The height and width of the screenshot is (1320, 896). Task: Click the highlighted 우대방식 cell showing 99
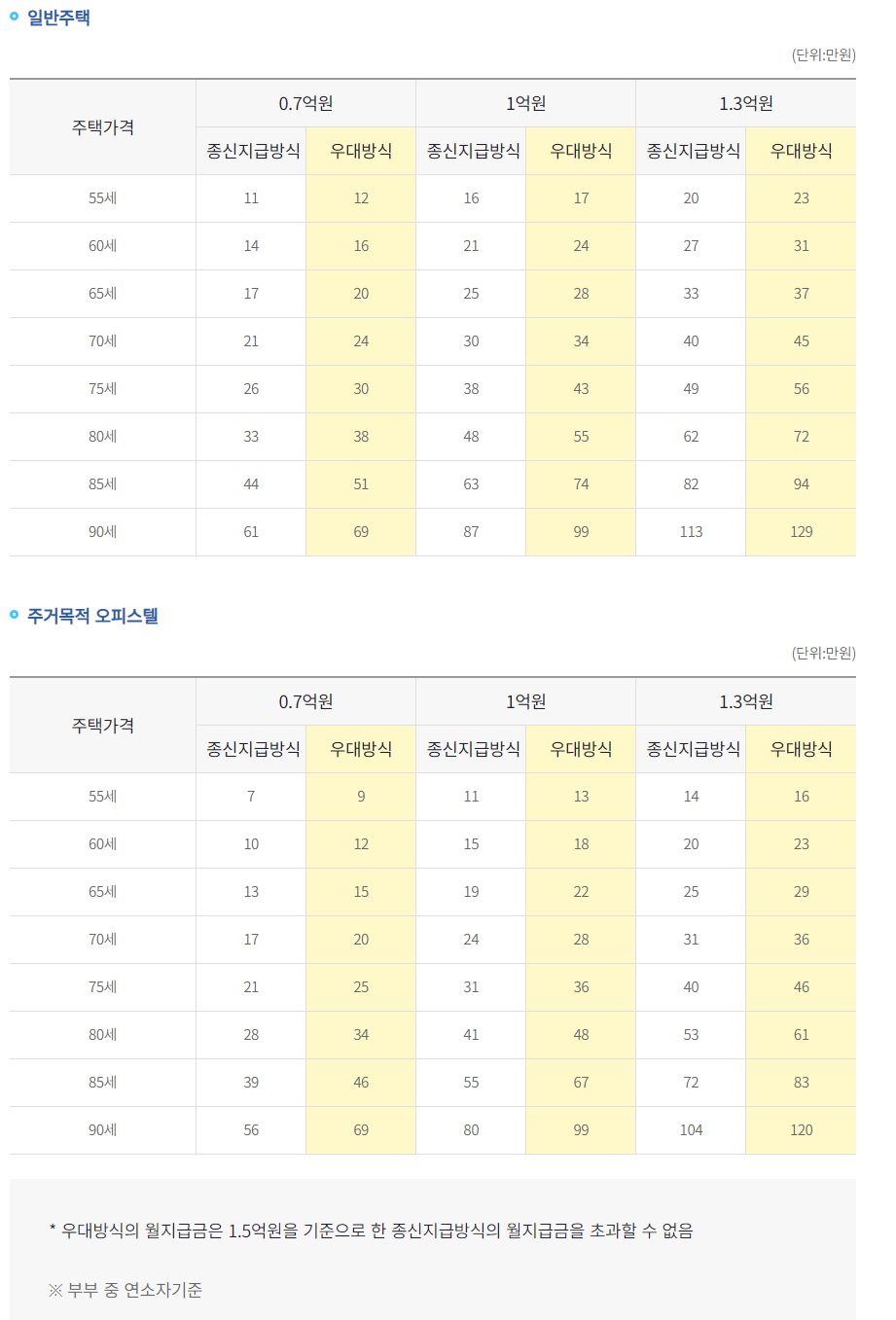[x=581, y=532]
